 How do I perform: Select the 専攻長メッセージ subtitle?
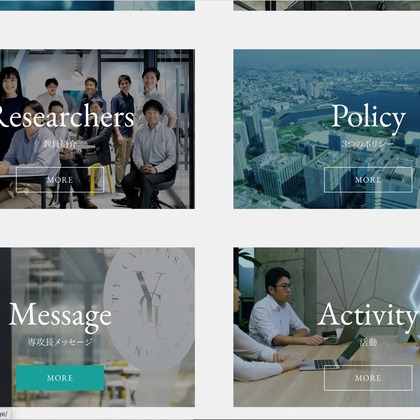(x=60, y=342)
